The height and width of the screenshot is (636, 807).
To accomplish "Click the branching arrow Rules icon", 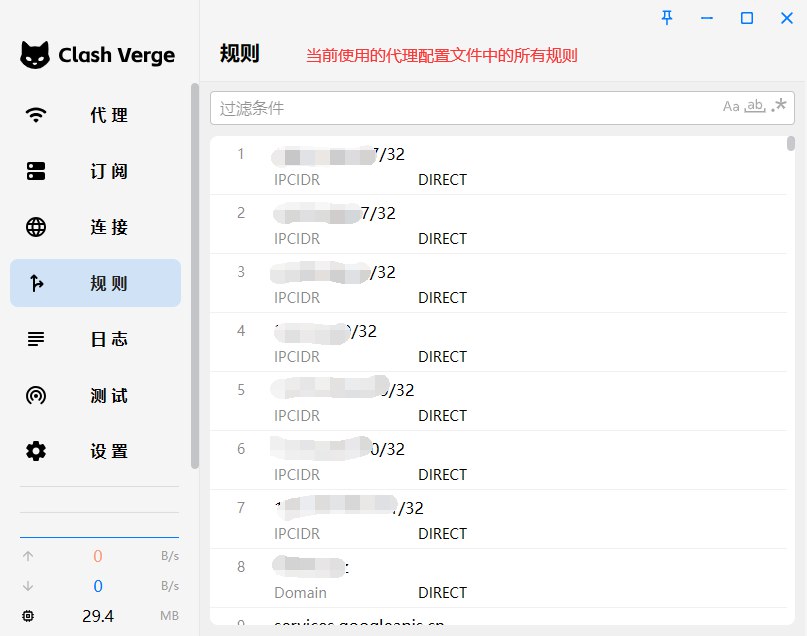I will (x=36, y=283).
